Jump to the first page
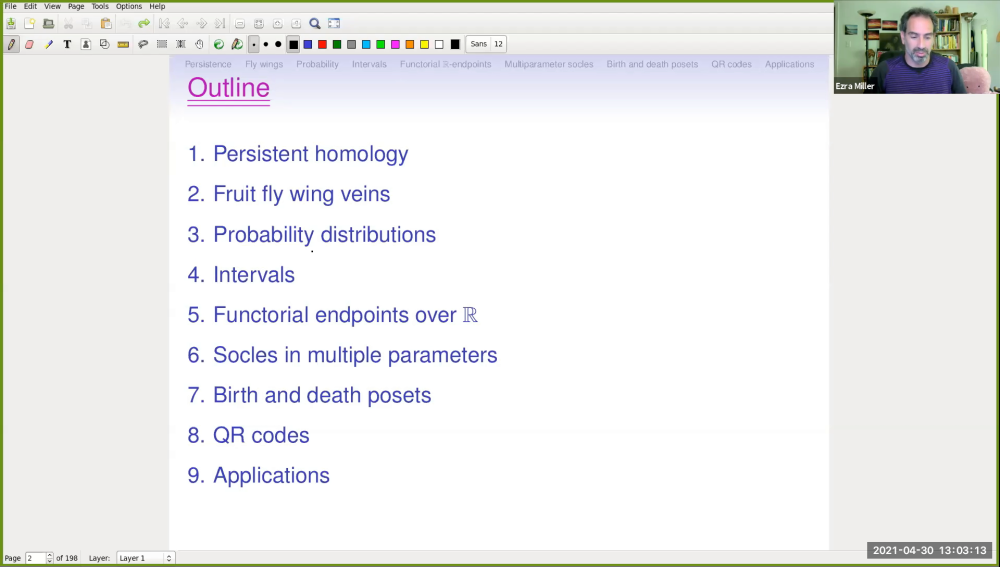The height and width of the screenshot is (567, 1000). pos(164,24)
